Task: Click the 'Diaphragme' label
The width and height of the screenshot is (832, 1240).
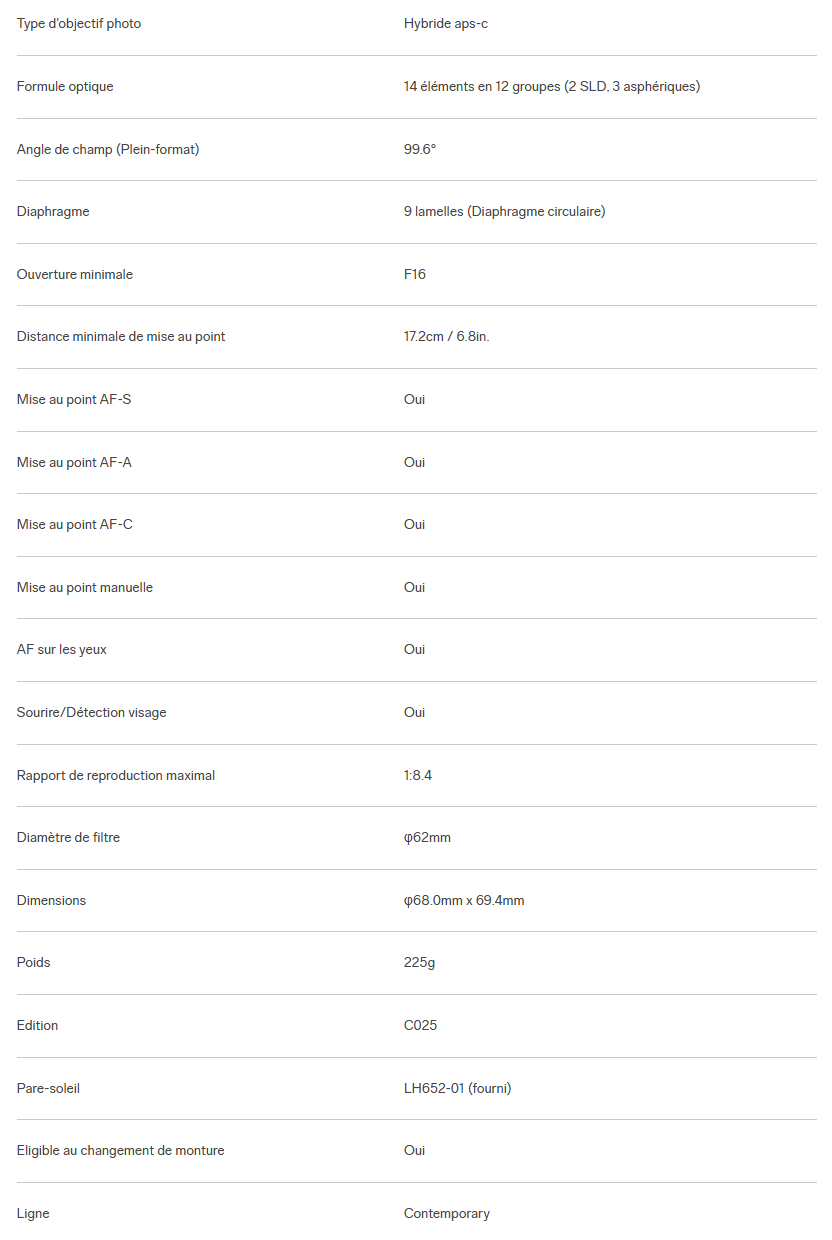Action: click(x=53, y=211)
